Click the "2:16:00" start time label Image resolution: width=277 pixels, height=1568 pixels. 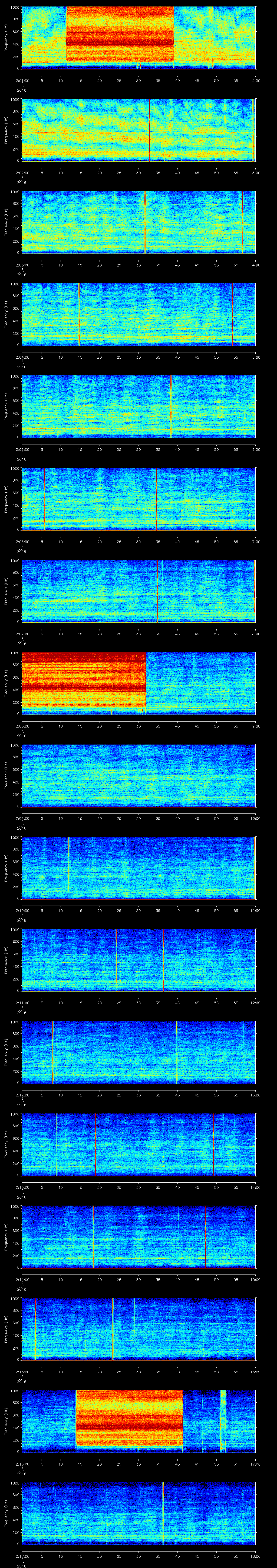click(x=22, y=1463)
